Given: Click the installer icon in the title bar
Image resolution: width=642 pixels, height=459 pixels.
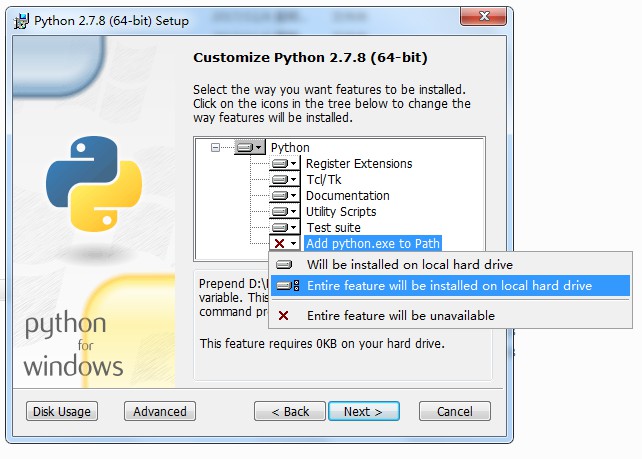Looking at the screenshot, I should pos(21,21).
